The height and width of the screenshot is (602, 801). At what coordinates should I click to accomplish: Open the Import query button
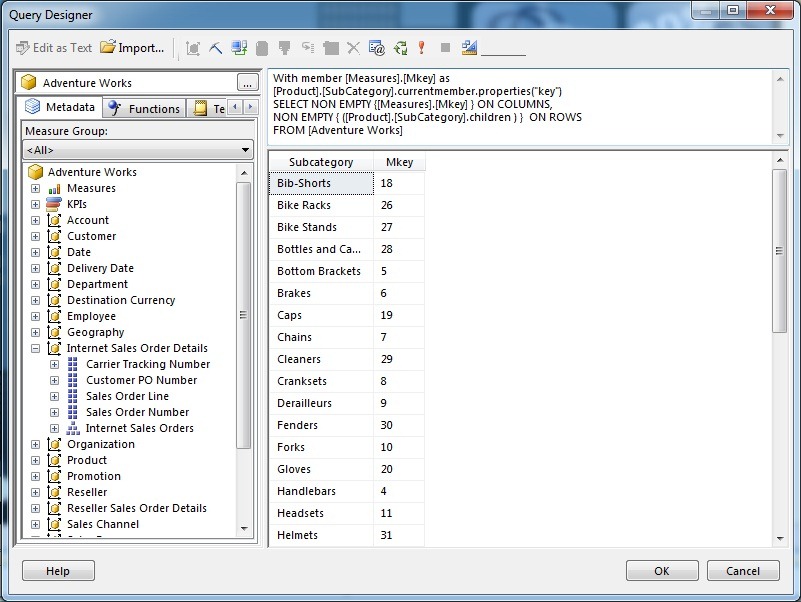coord(132,48)
